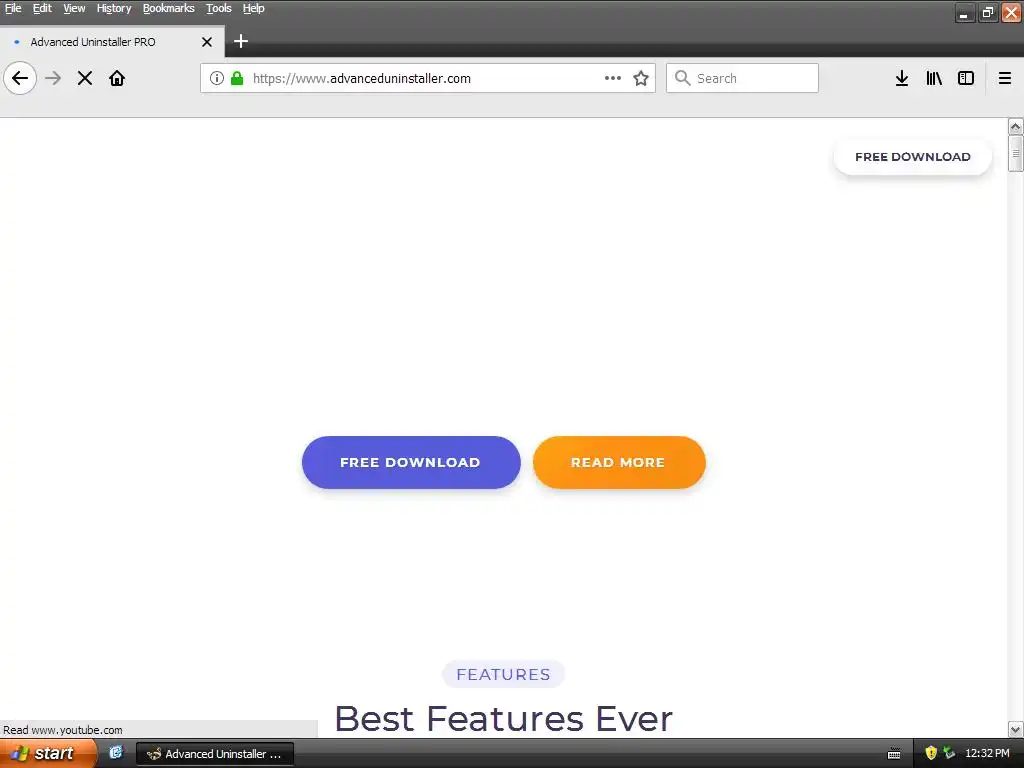The width and height of the screenshot is (1024, 768).
Task: Stop the page from loading
Action: pyautogui.click(x=85, y=78)
